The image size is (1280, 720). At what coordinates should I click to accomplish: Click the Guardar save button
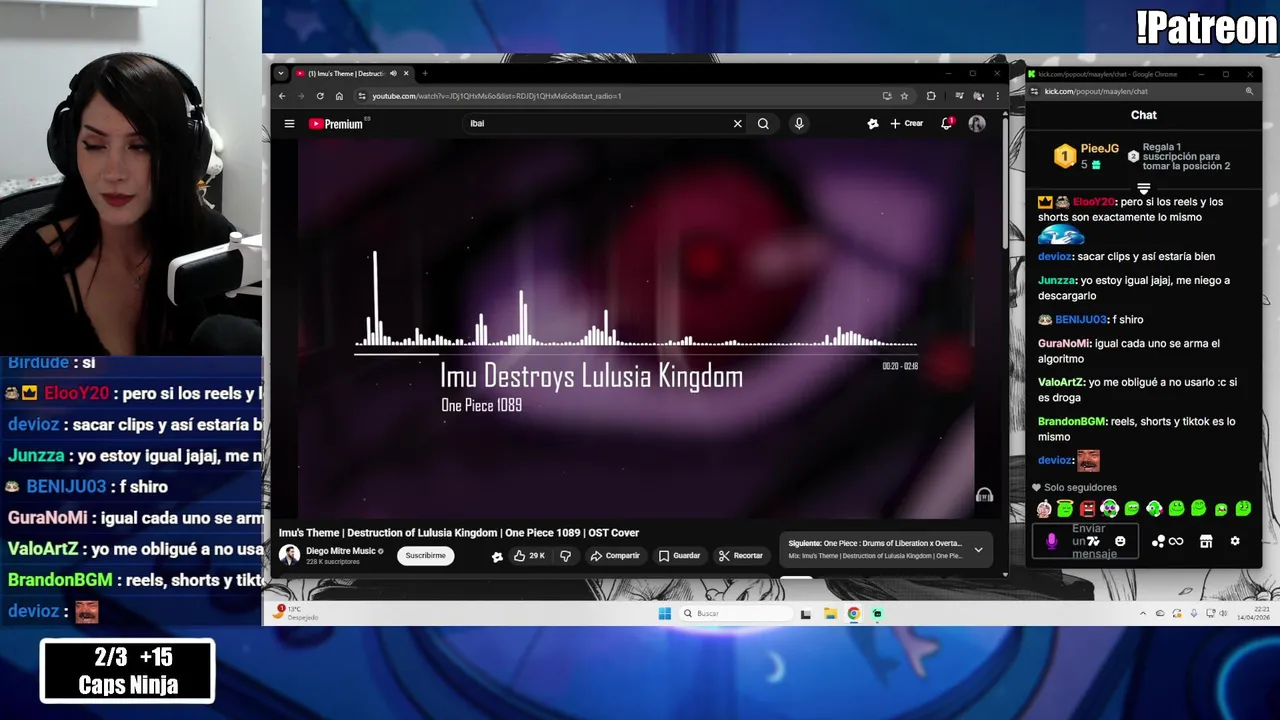[679, 555]
